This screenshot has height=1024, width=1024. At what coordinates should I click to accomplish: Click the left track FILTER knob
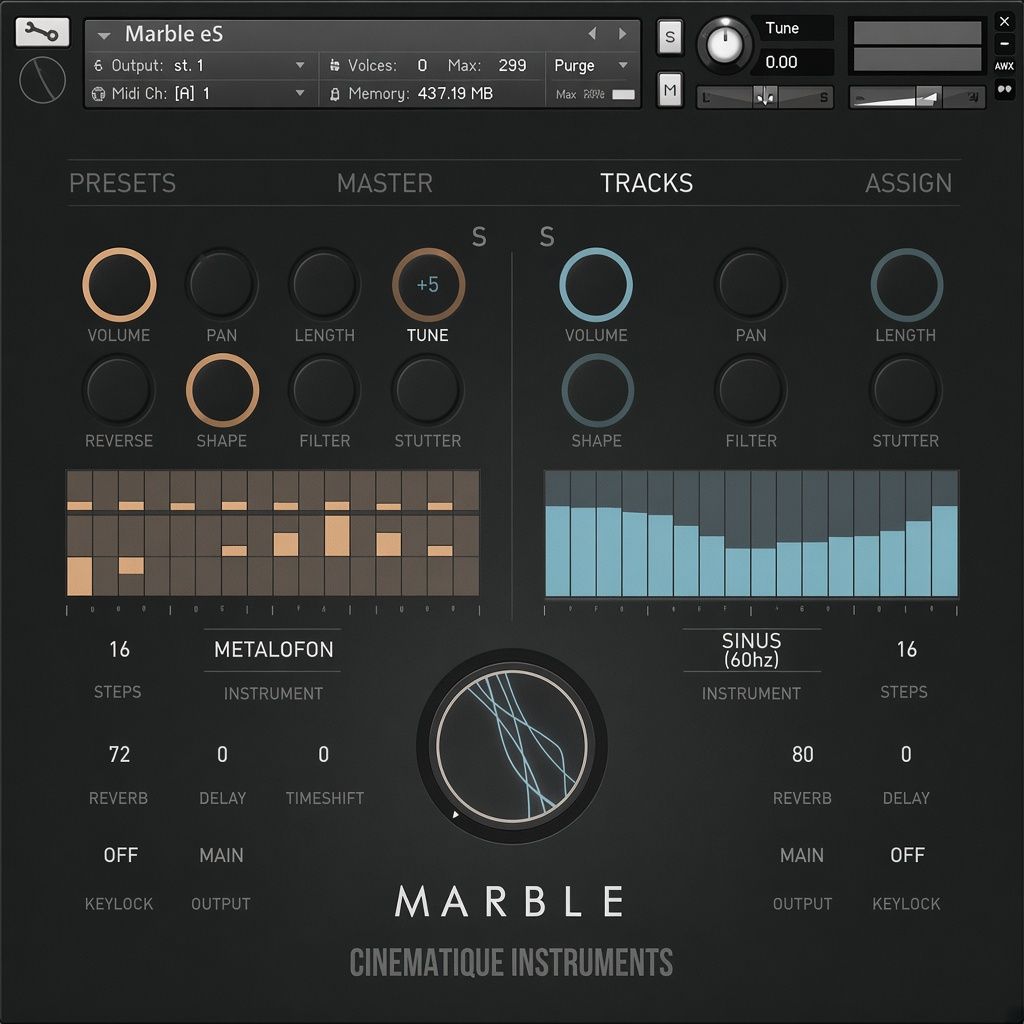click(325, 390)
